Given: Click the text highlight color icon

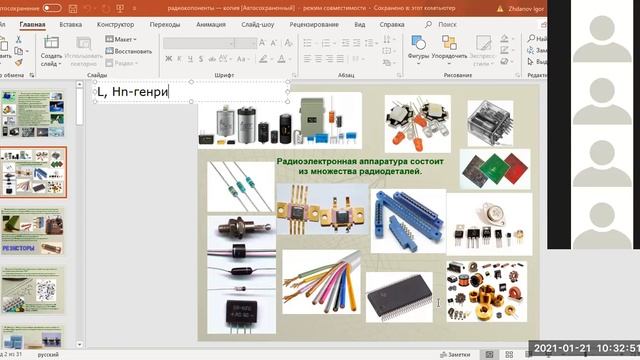Looking at the screenshot, I should (263, 59).
